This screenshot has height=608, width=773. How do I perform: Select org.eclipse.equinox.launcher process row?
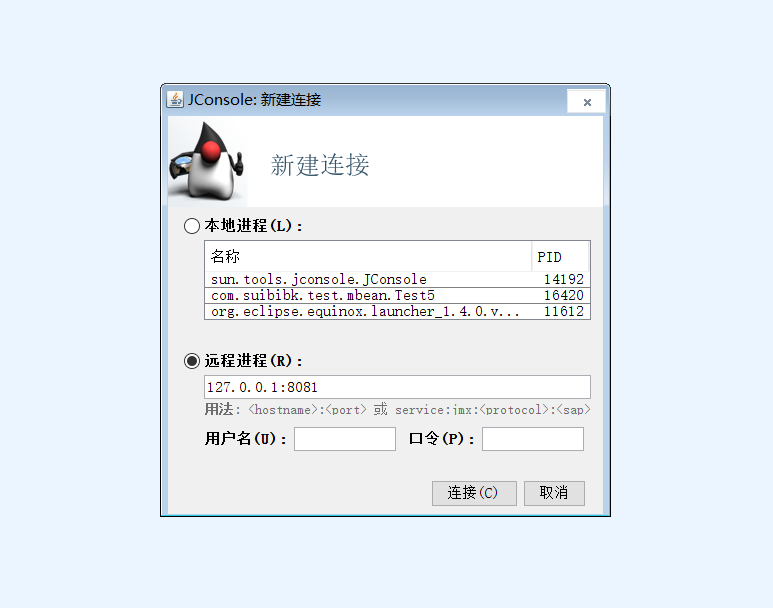(397, 311)
